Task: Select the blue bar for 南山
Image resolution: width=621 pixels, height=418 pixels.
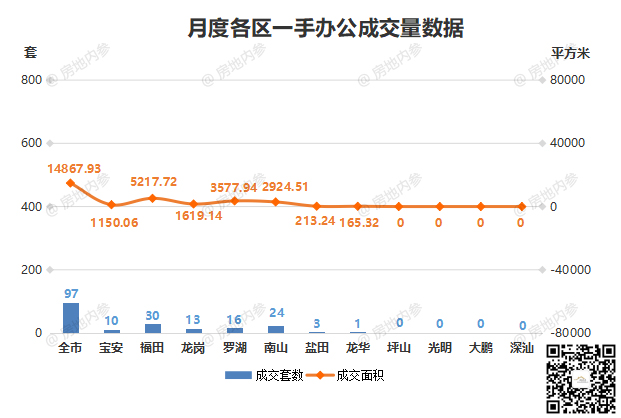Action: pos(276,329)
